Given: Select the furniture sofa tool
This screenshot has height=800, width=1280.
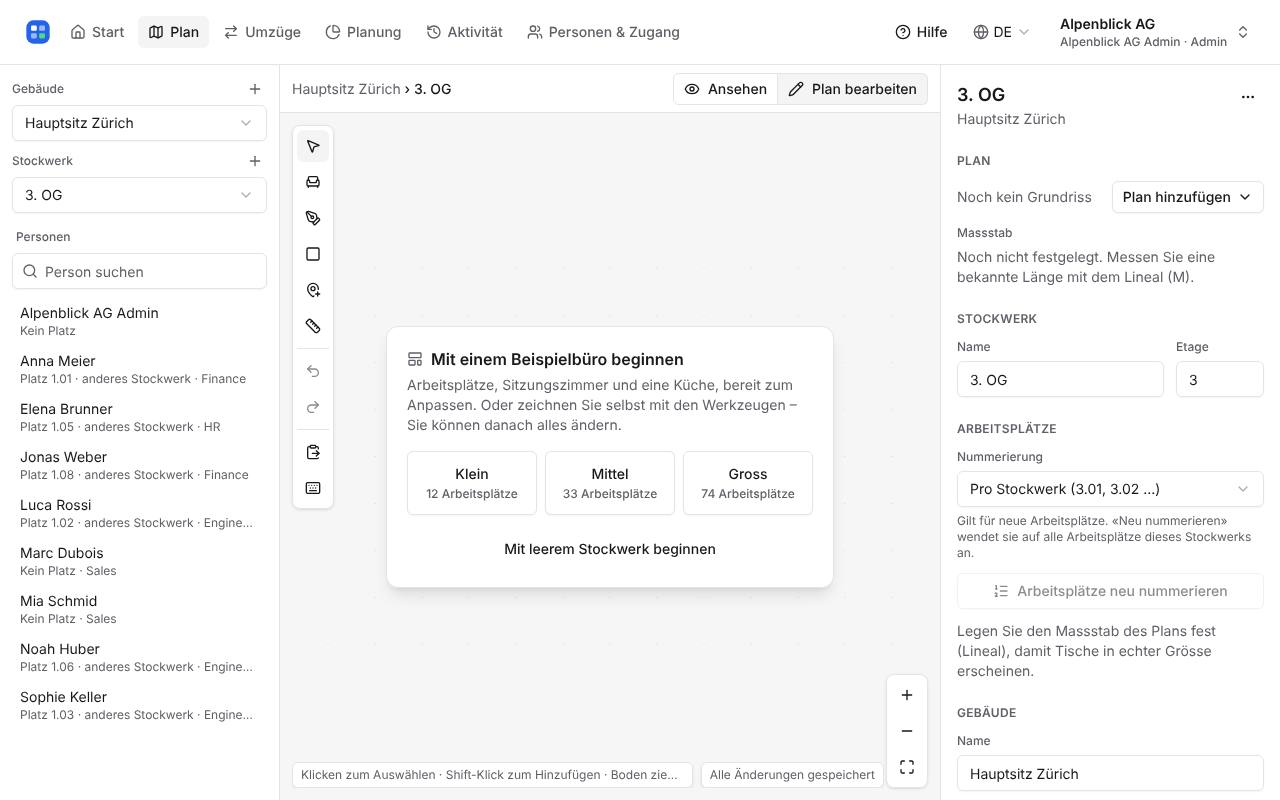Looking at the screenshot, I should 313,182.
